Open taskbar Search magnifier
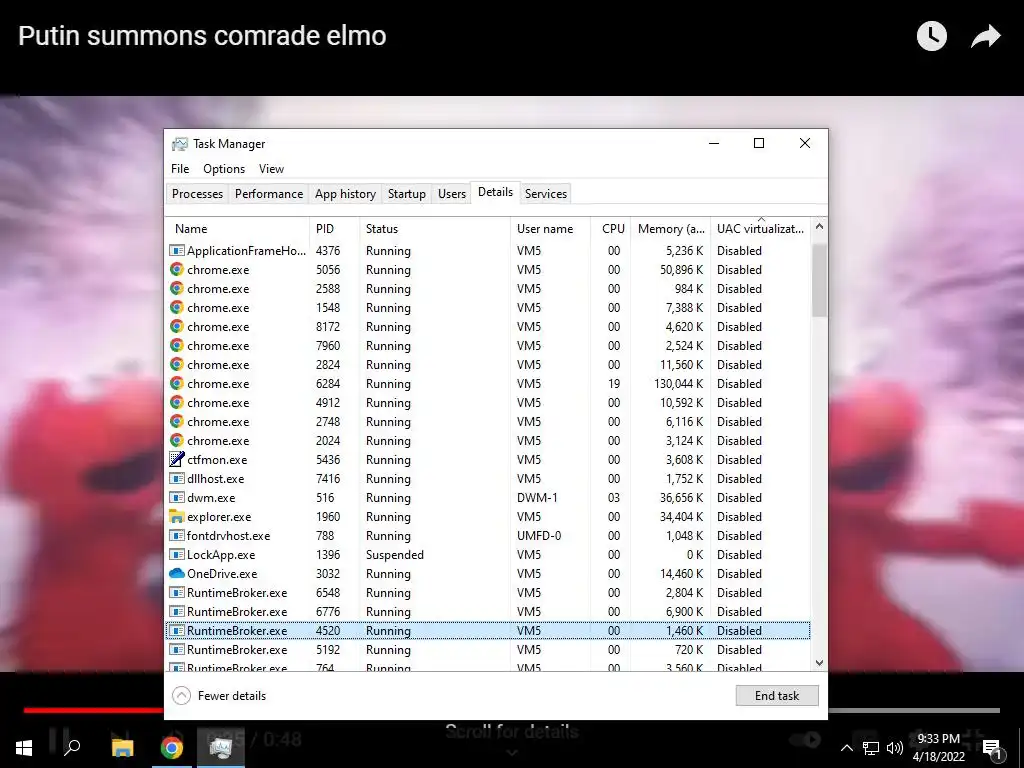 72,746
